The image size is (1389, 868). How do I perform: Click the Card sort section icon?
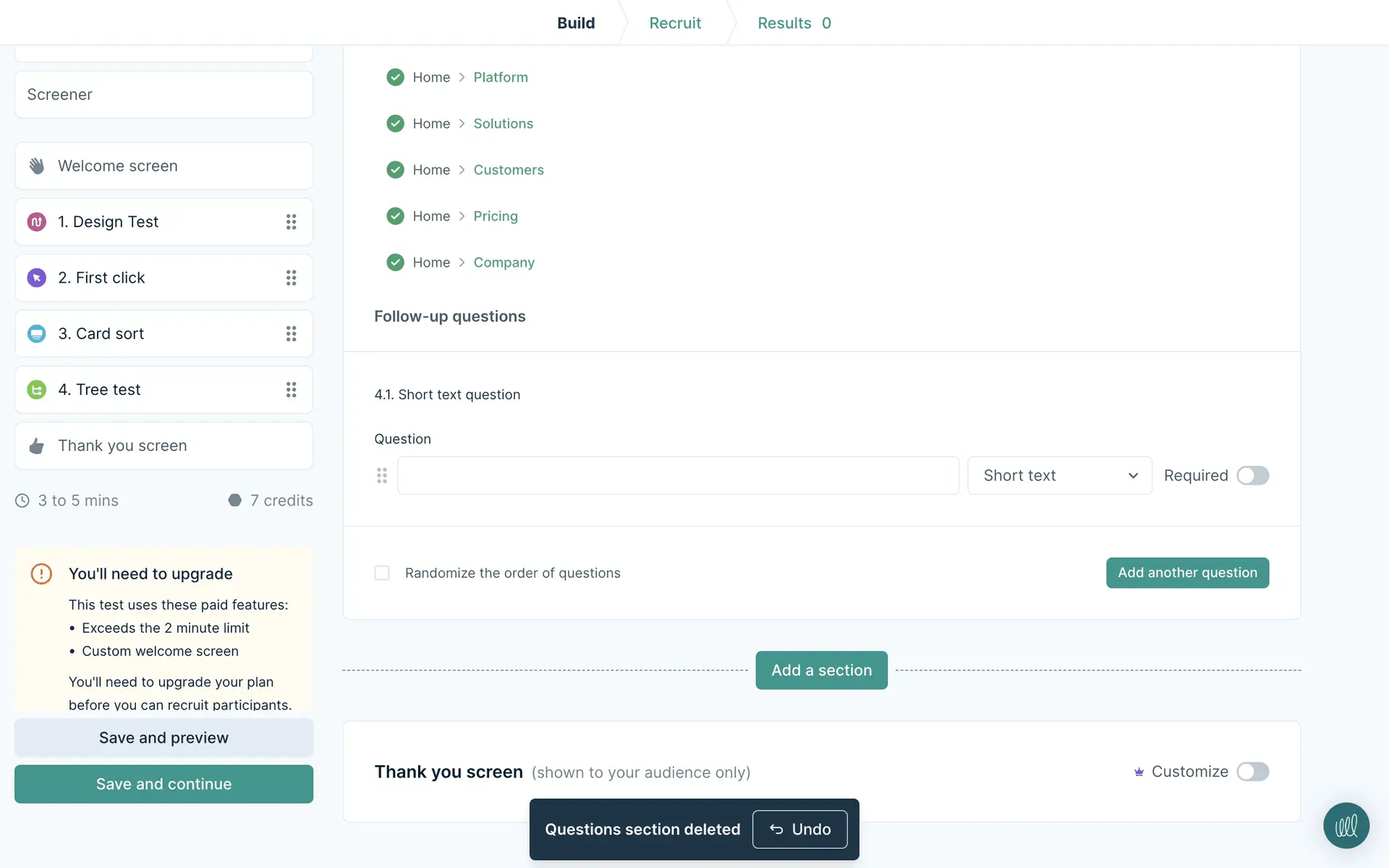(37, 333)
